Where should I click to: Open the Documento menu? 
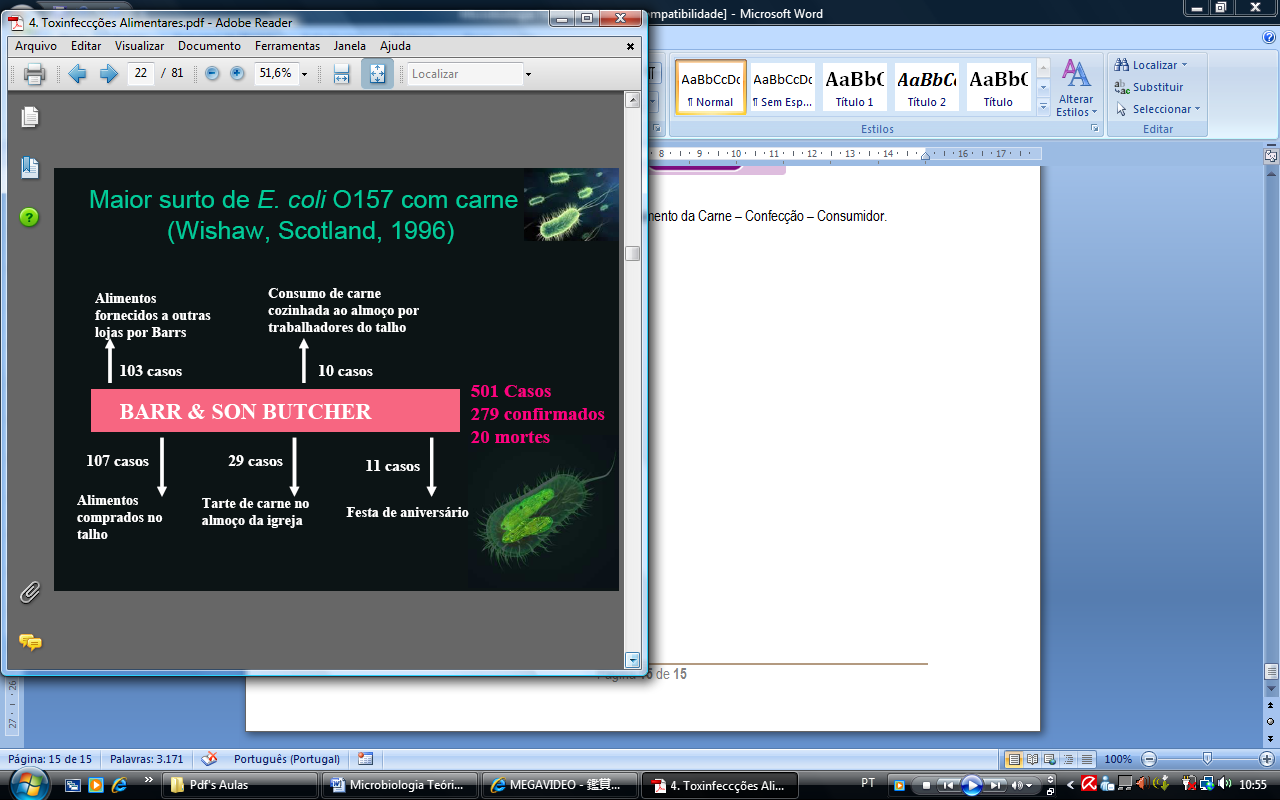210,46
